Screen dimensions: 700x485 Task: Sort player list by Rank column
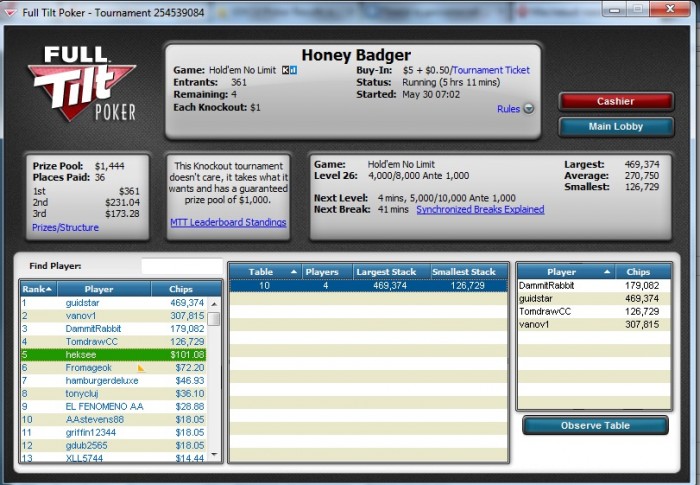pyautogui.click(x=38, y=289)
